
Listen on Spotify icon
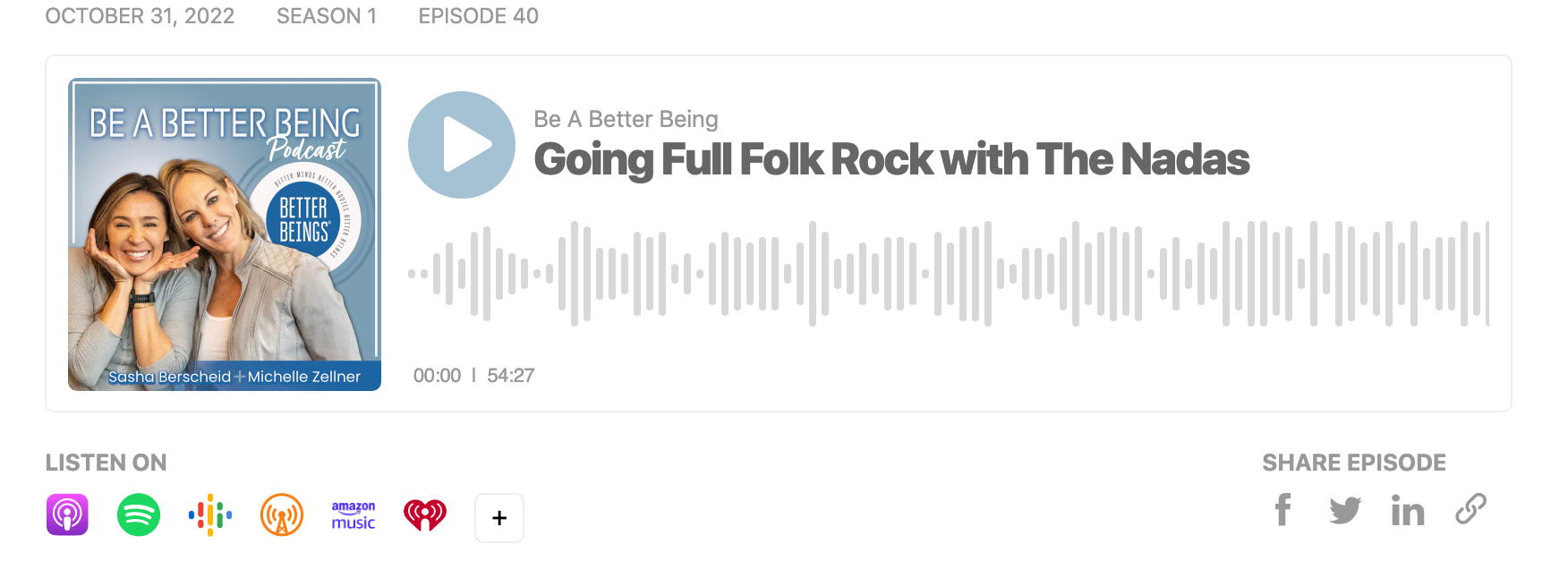[139, 514]
